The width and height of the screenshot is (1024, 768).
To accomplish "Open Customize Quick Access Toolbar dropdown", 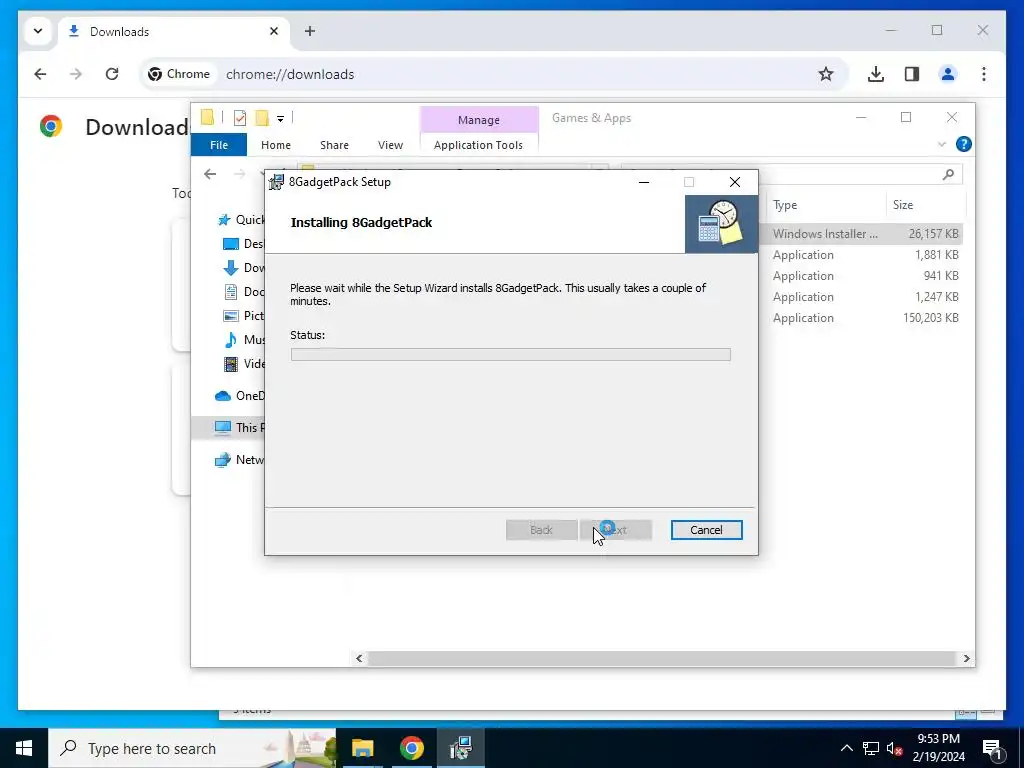I will (280, 118).
